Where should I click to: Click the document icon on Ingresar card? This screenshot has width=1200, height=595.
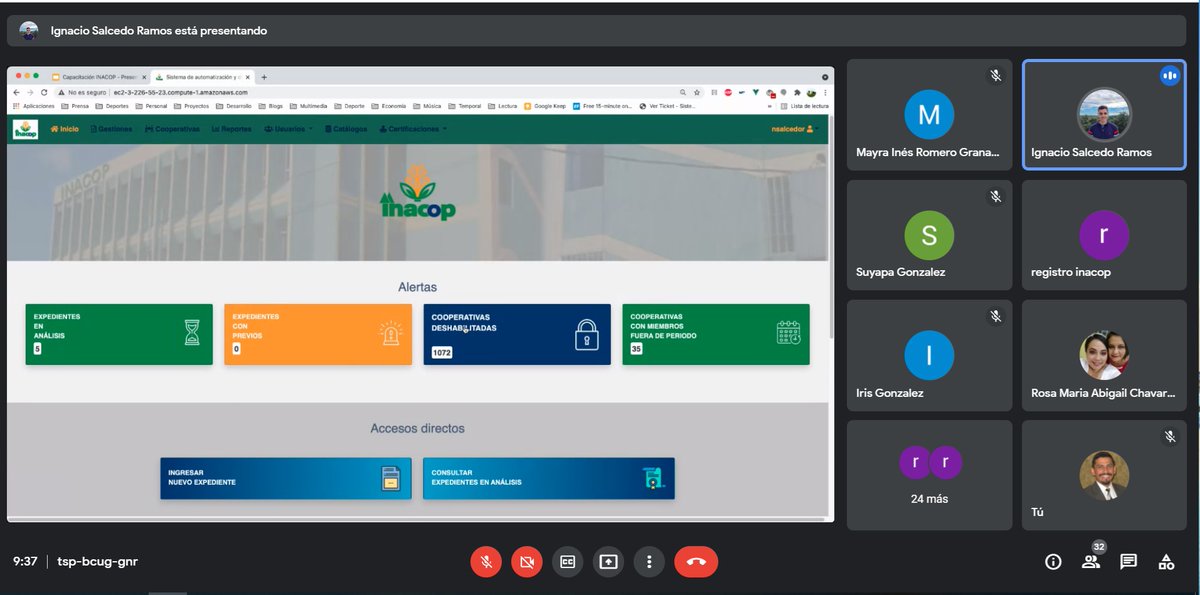pyautogui.click(x=390, y=479)
